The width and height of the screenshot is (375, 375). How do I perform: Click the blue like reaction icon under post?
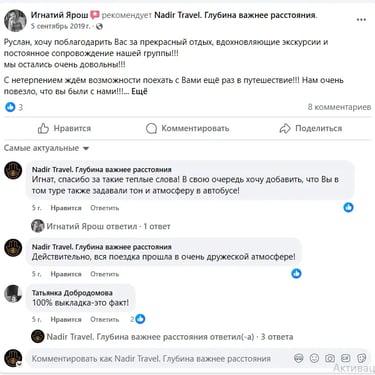pyautogui.click(x=10, y=107)
